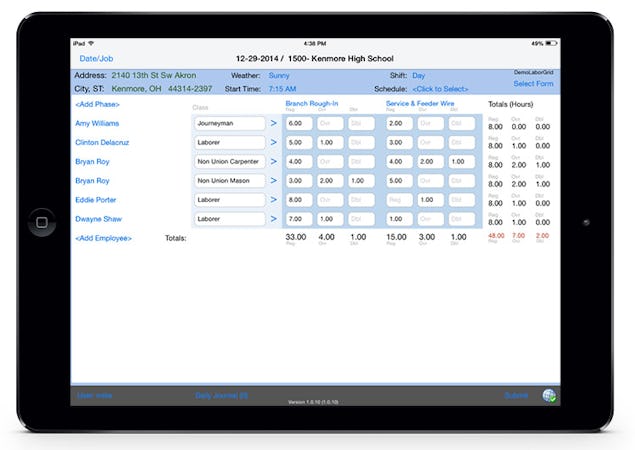This screenshot has height=450, width=635.
Task: Tap the iPad home button
Action: point(42,222)
